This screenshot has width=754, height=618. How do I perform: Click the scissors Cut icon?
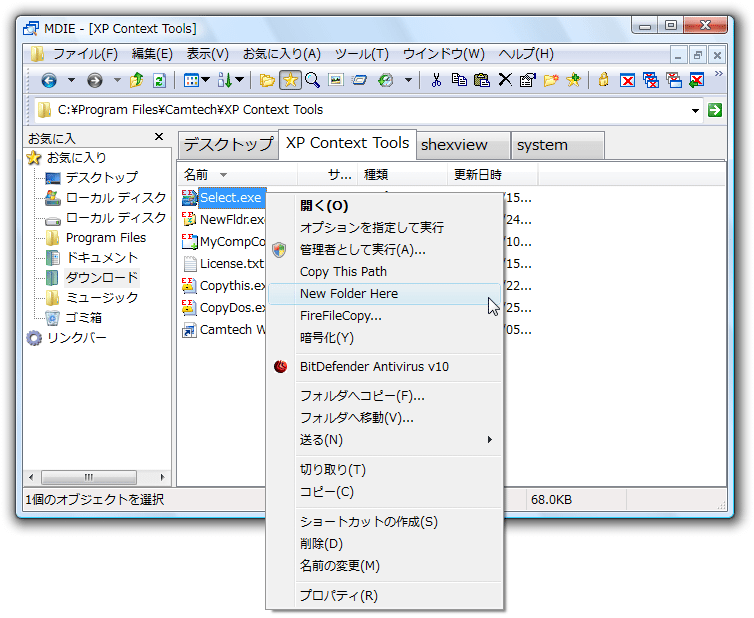[436, 80]
